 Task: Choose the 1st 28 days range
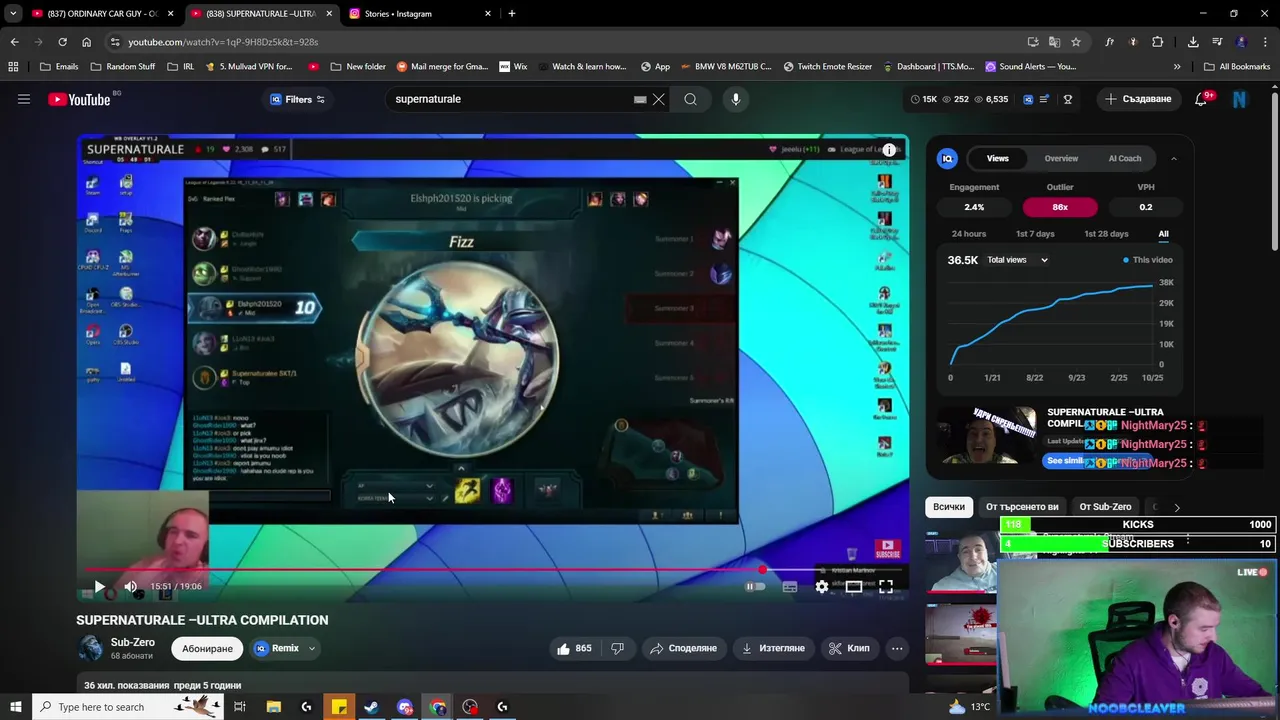(1106, 234)
